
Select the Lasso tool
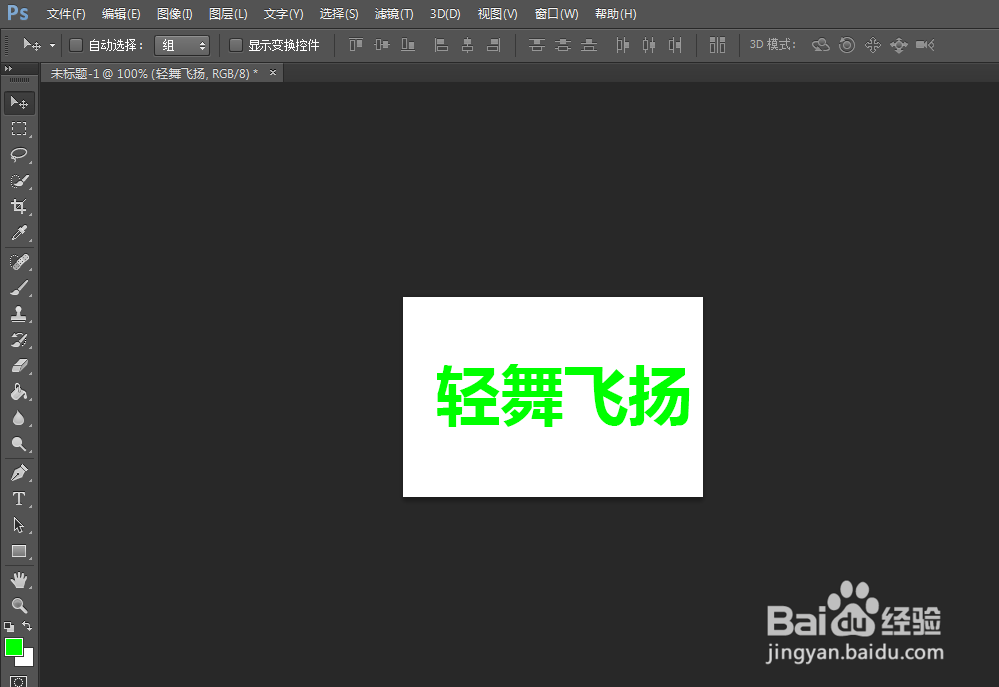19,155
